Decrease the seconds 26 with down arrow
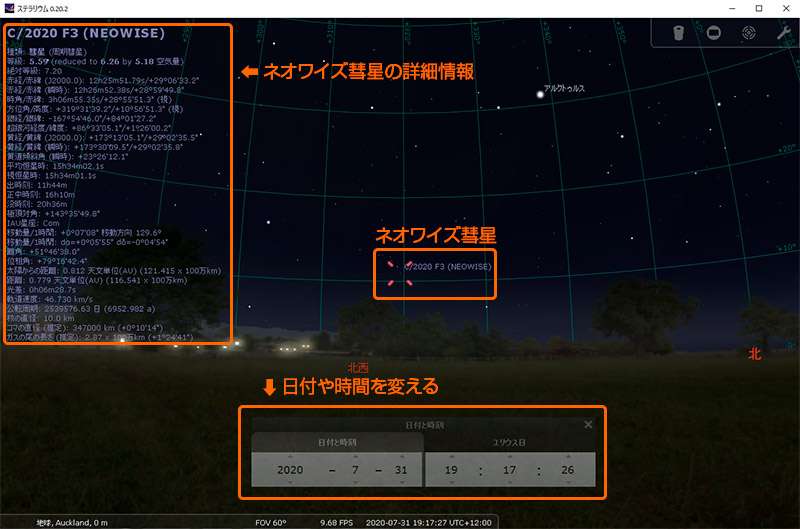 click(568, 482)
